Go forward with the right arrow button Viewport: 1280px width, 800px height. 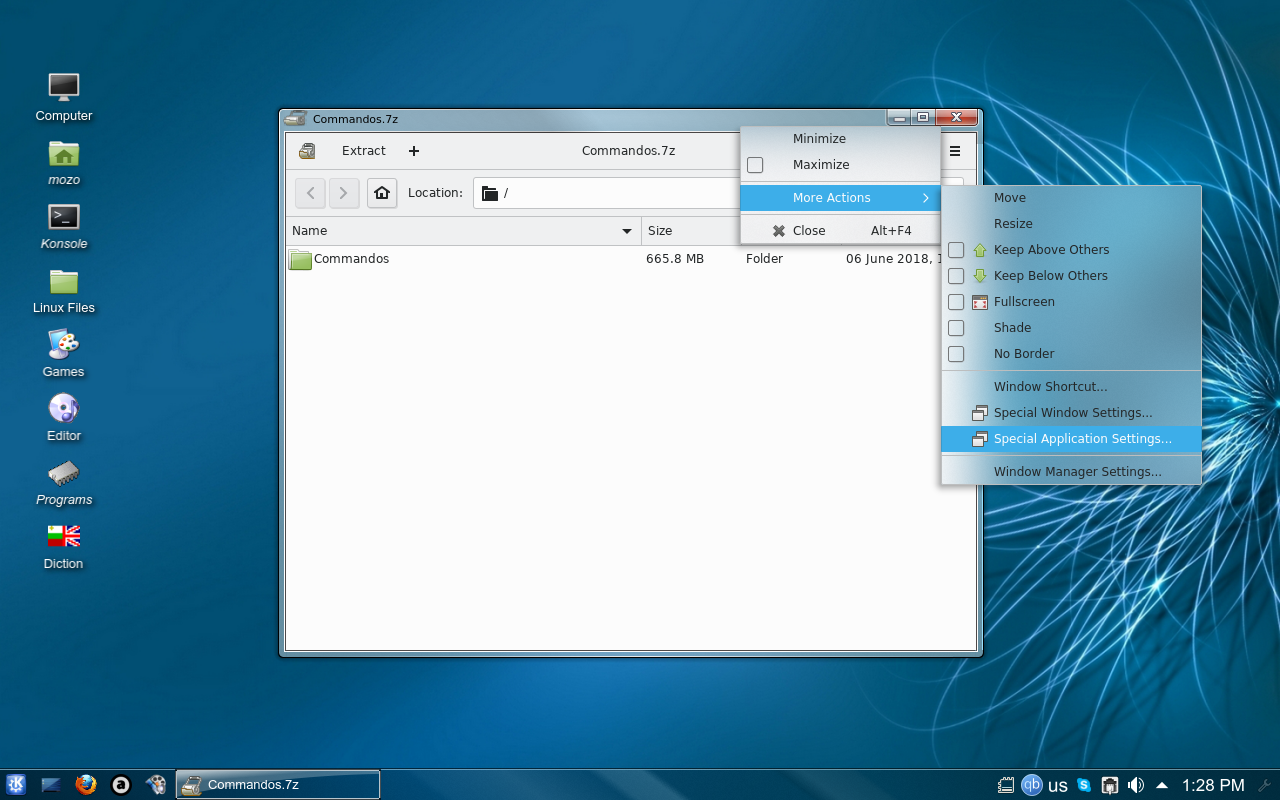point(344,193)
